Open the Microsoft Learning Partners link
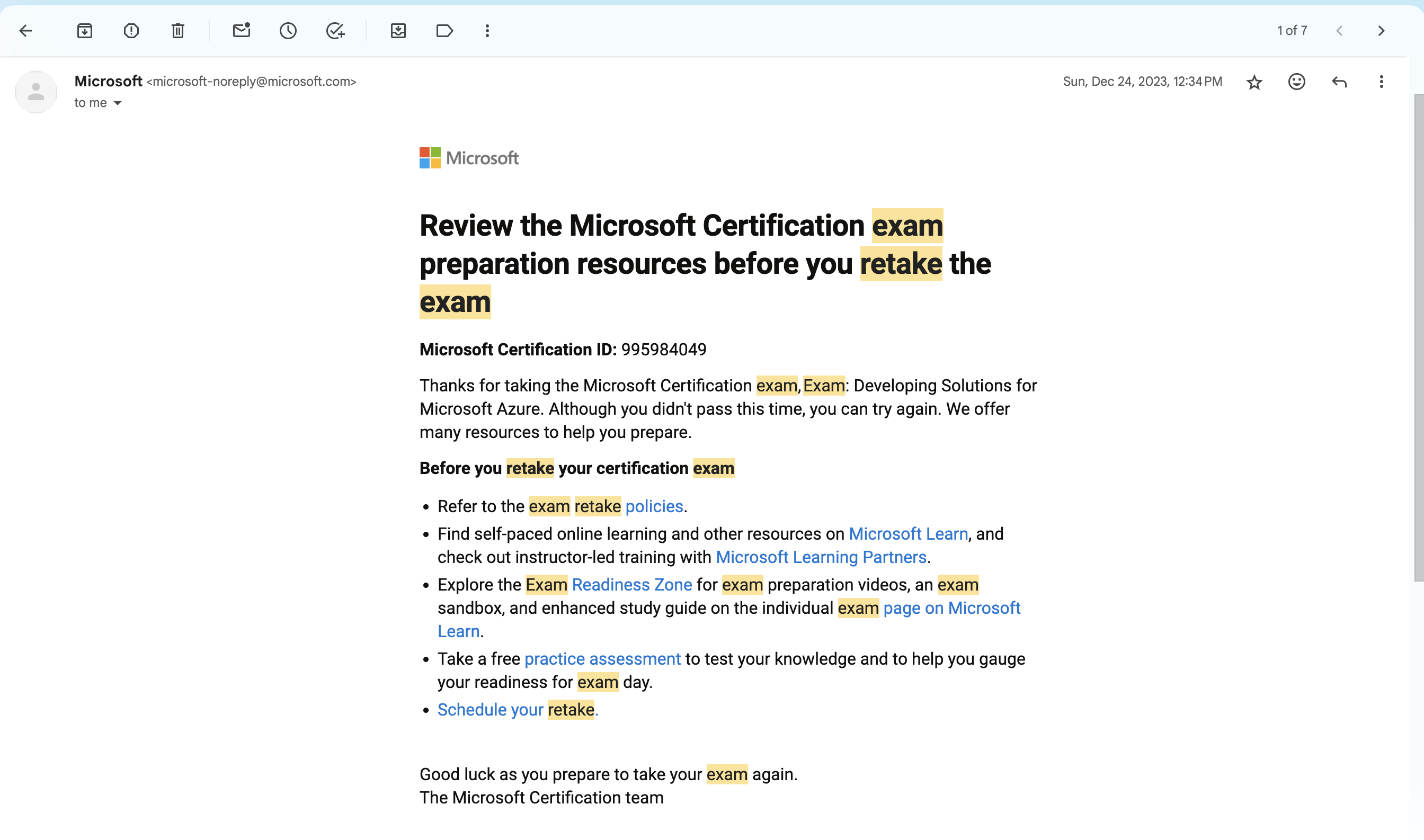Viewport: 1424px width, 840px height. [x=821, y=557]
